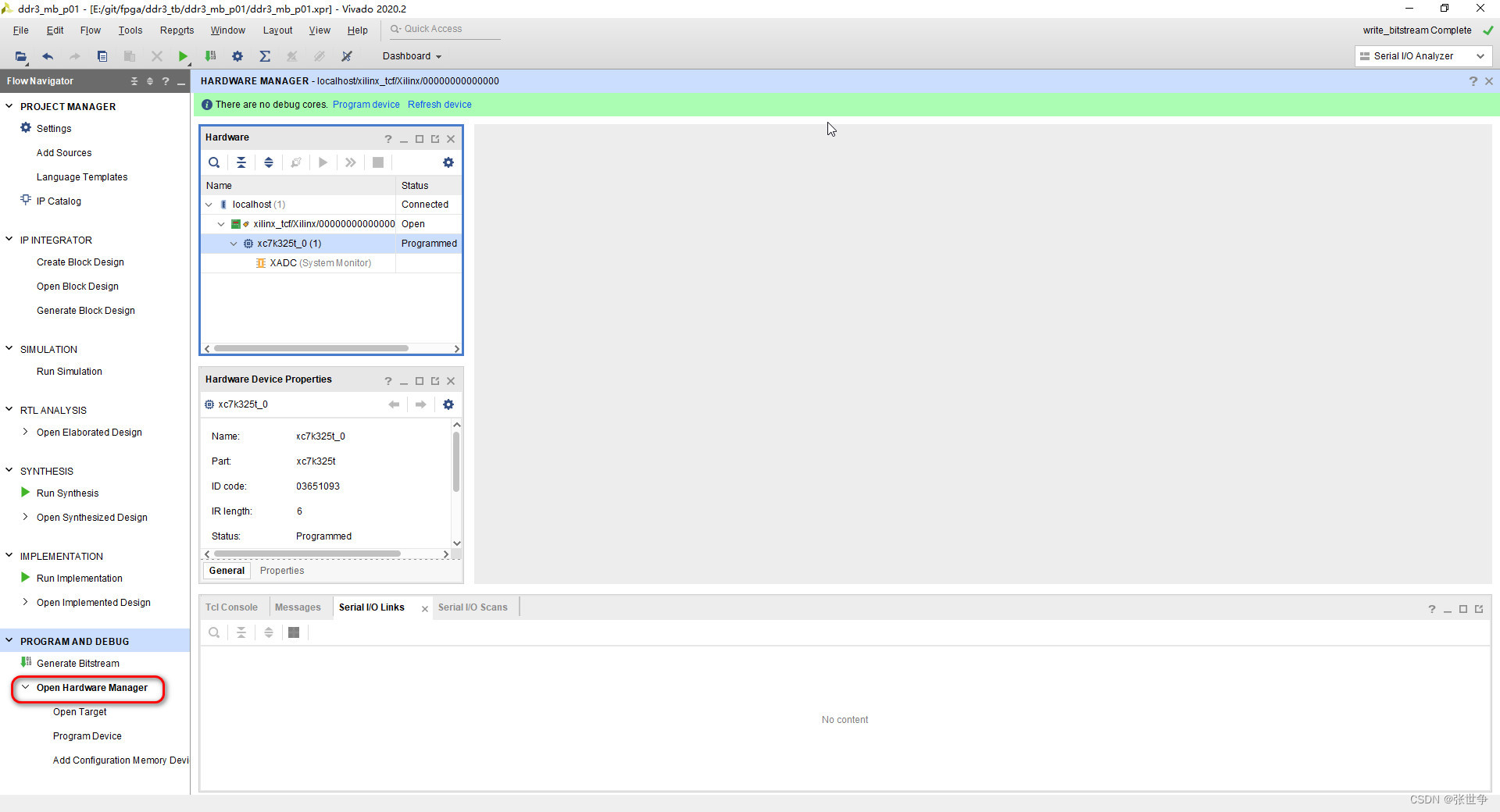This screenshot has height=812, width=1500.
Task: Copy using the document toolbar icon
Action: 102,56
